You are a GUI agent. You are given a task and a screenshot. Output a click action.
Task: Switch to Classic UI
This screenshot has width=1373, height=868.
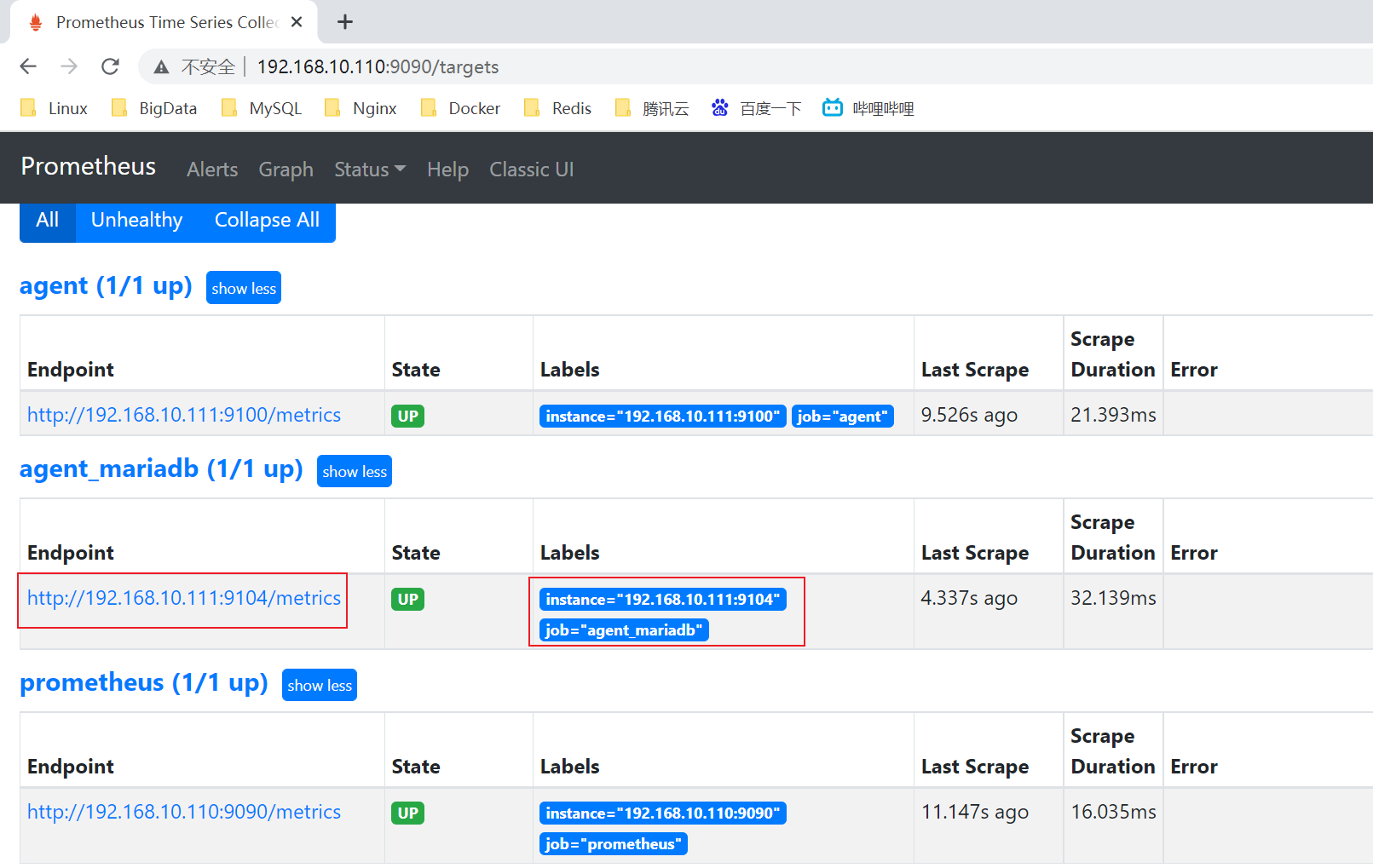(x=532, y=170)
